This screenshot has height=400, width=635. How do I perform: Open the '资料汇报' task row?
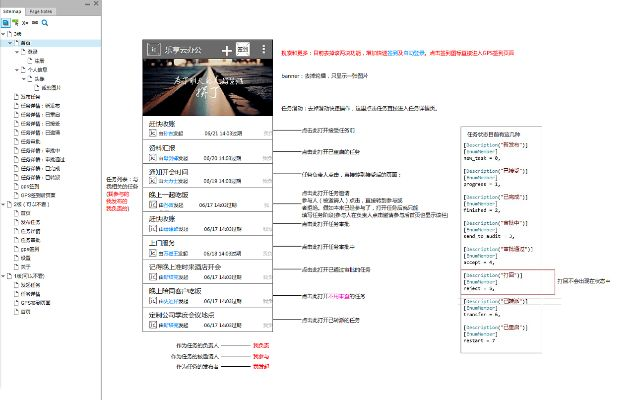[x=208, y=152]
